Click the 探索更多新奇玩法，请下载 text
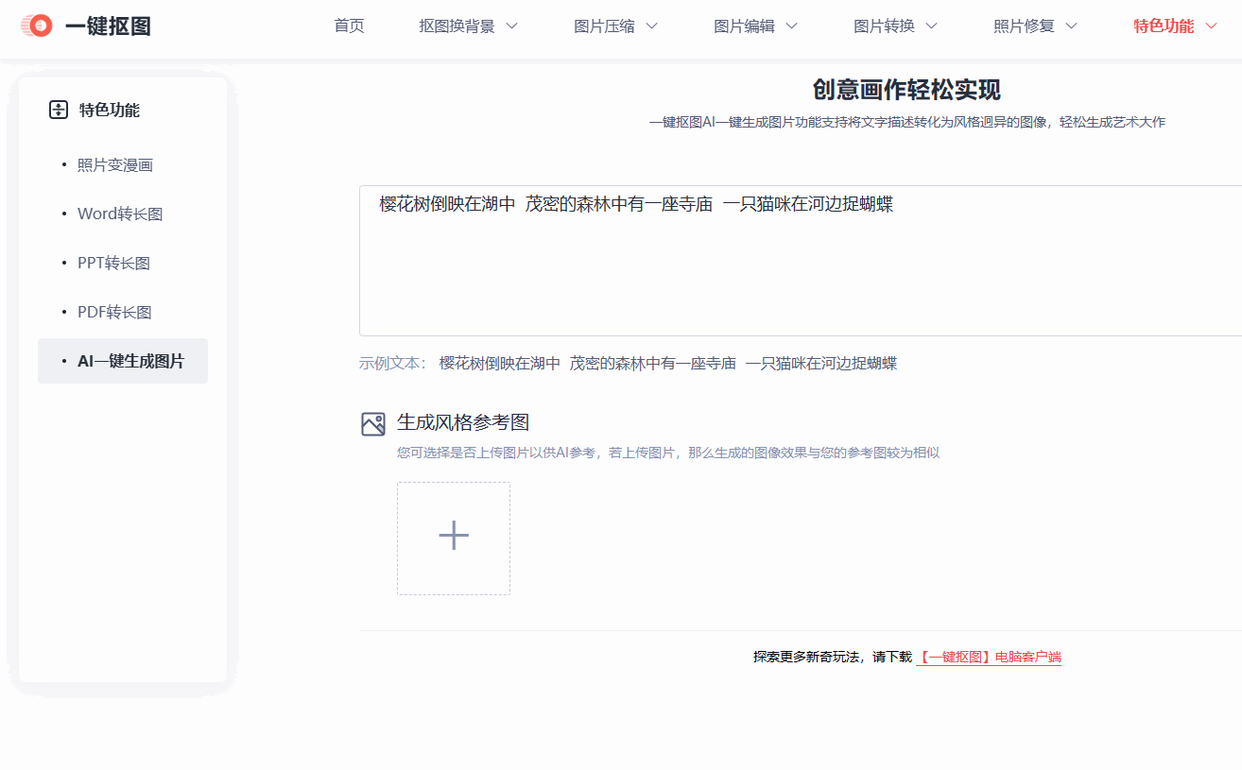This screenshot has width=1242, height=770. click(x=833, y=657)
